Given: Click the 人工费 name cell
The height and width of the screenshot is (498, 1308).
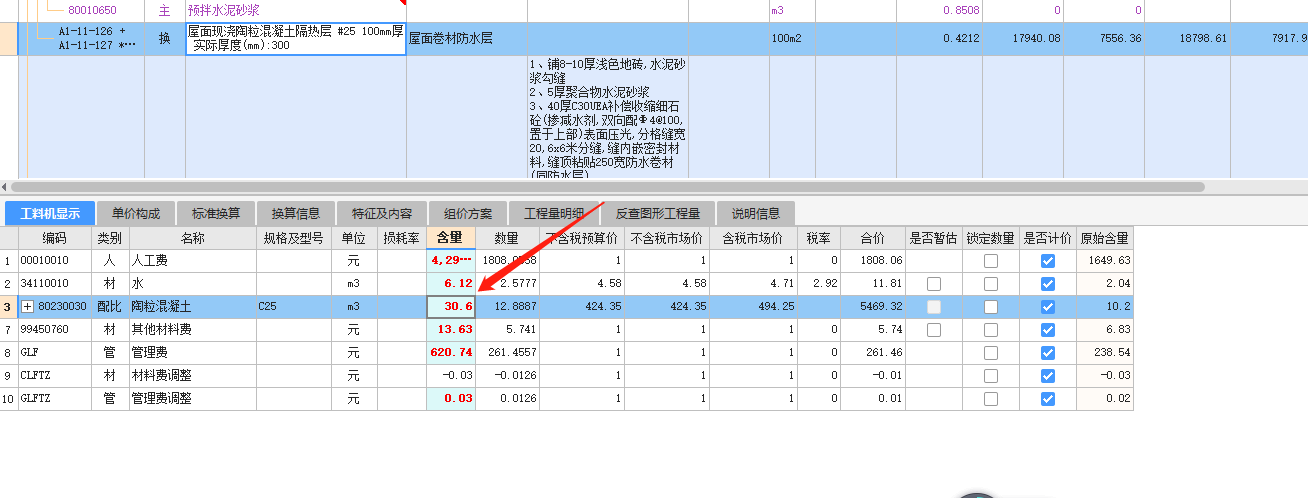Looking at the screenshot, I should (192, 260).
